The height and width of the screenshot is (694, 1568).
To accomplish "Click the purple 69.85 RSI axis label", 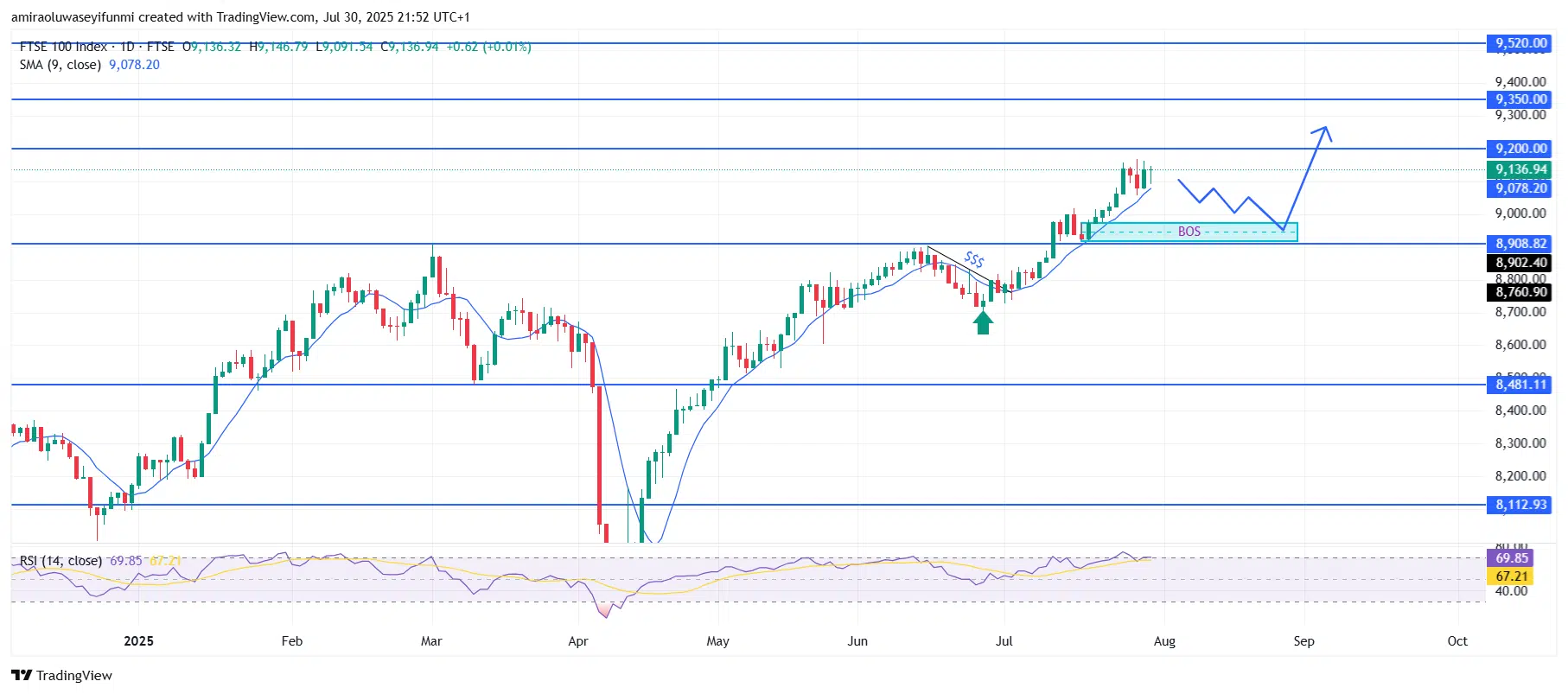I will point(1510,558).
